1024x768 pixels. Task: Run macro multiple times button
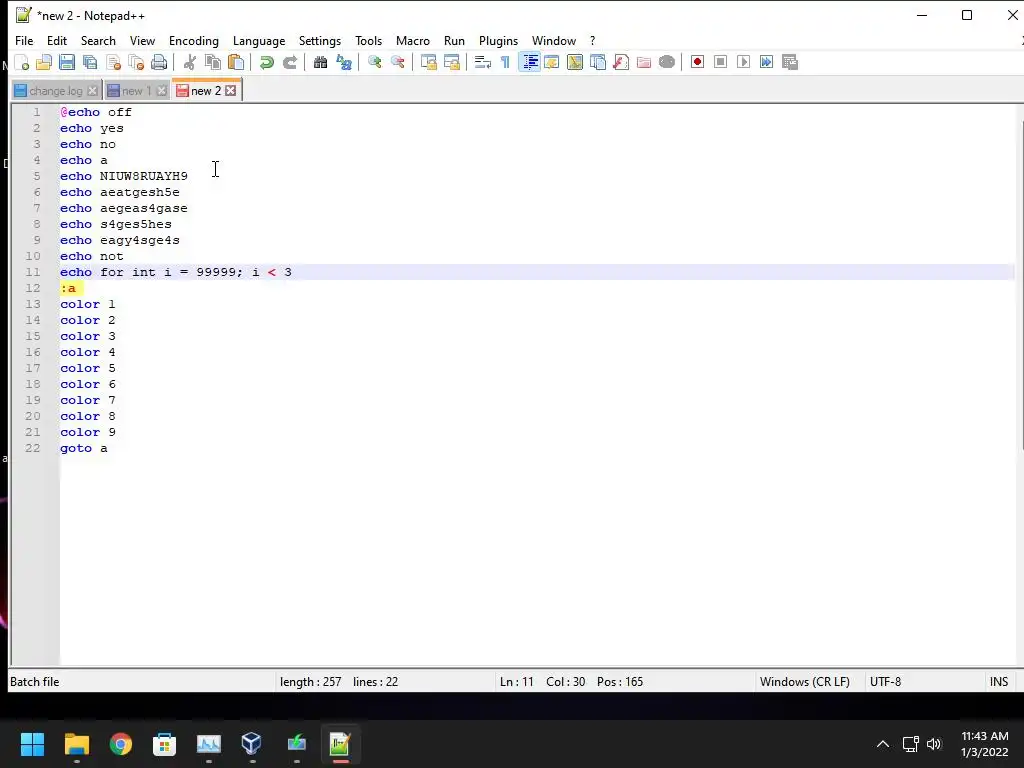tap(767, 62)
